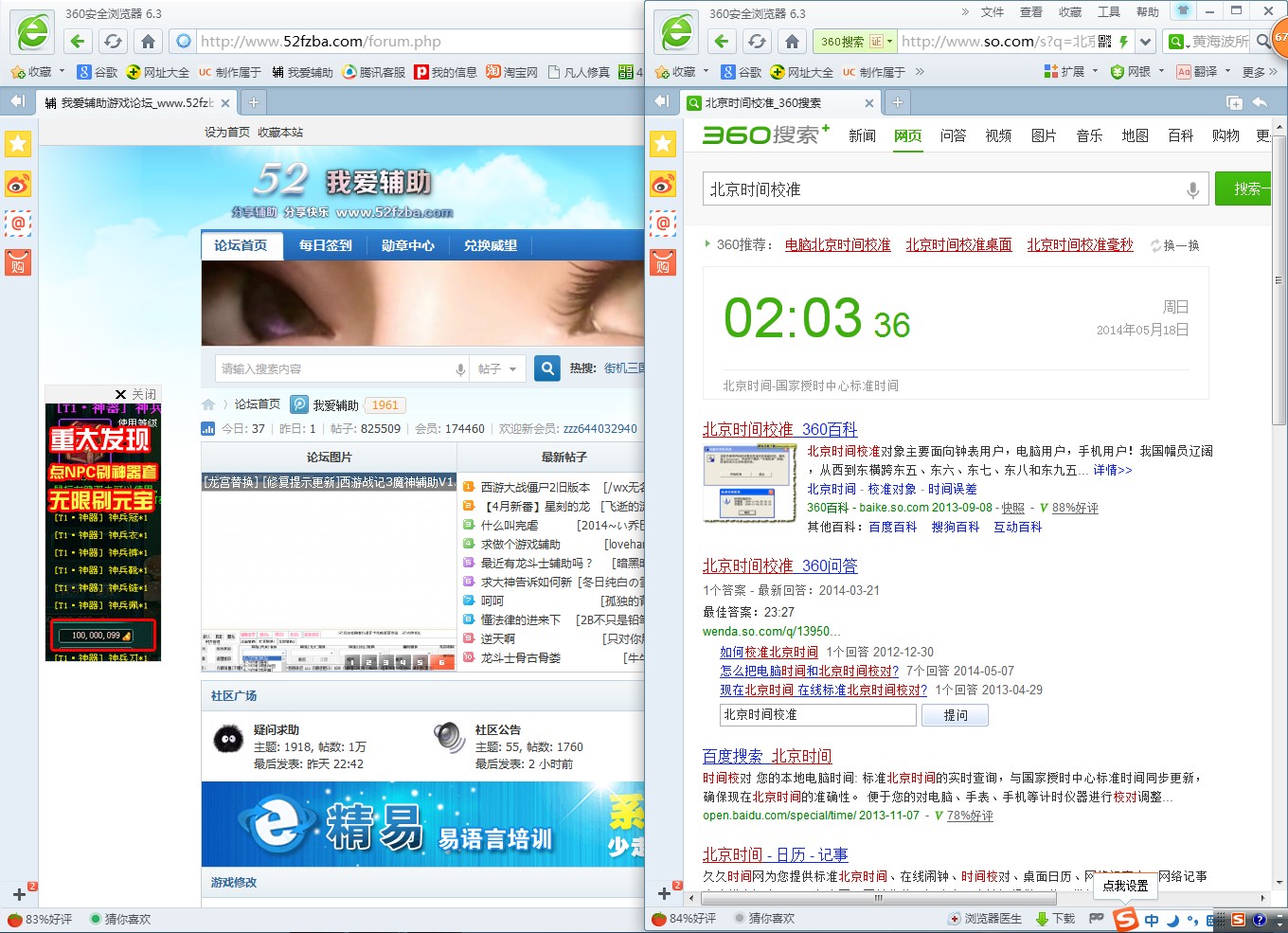Toggle the sidebar collapse arrow in the right tab bar
The width and height of the screenshot is (1288, 933).
click(661, 102)
